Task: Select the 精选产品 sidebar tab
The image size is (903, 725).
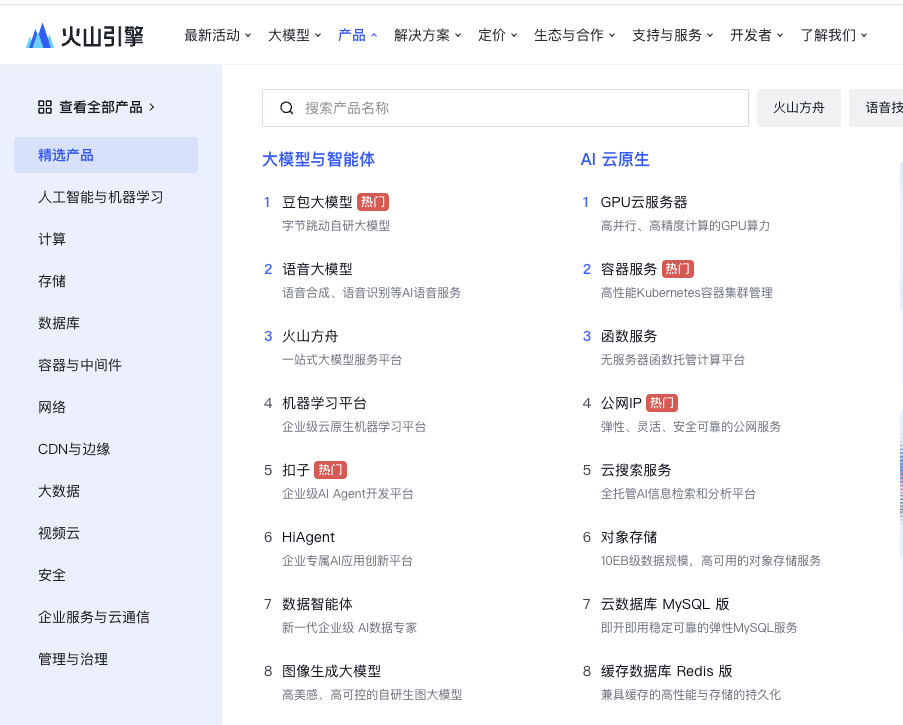Action: point(106,155)
